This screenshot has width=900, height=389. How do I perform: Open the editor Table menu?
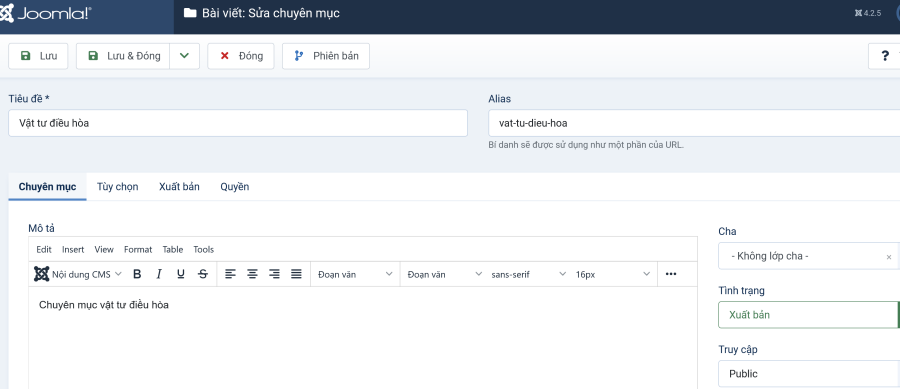[x=173, y=250]
